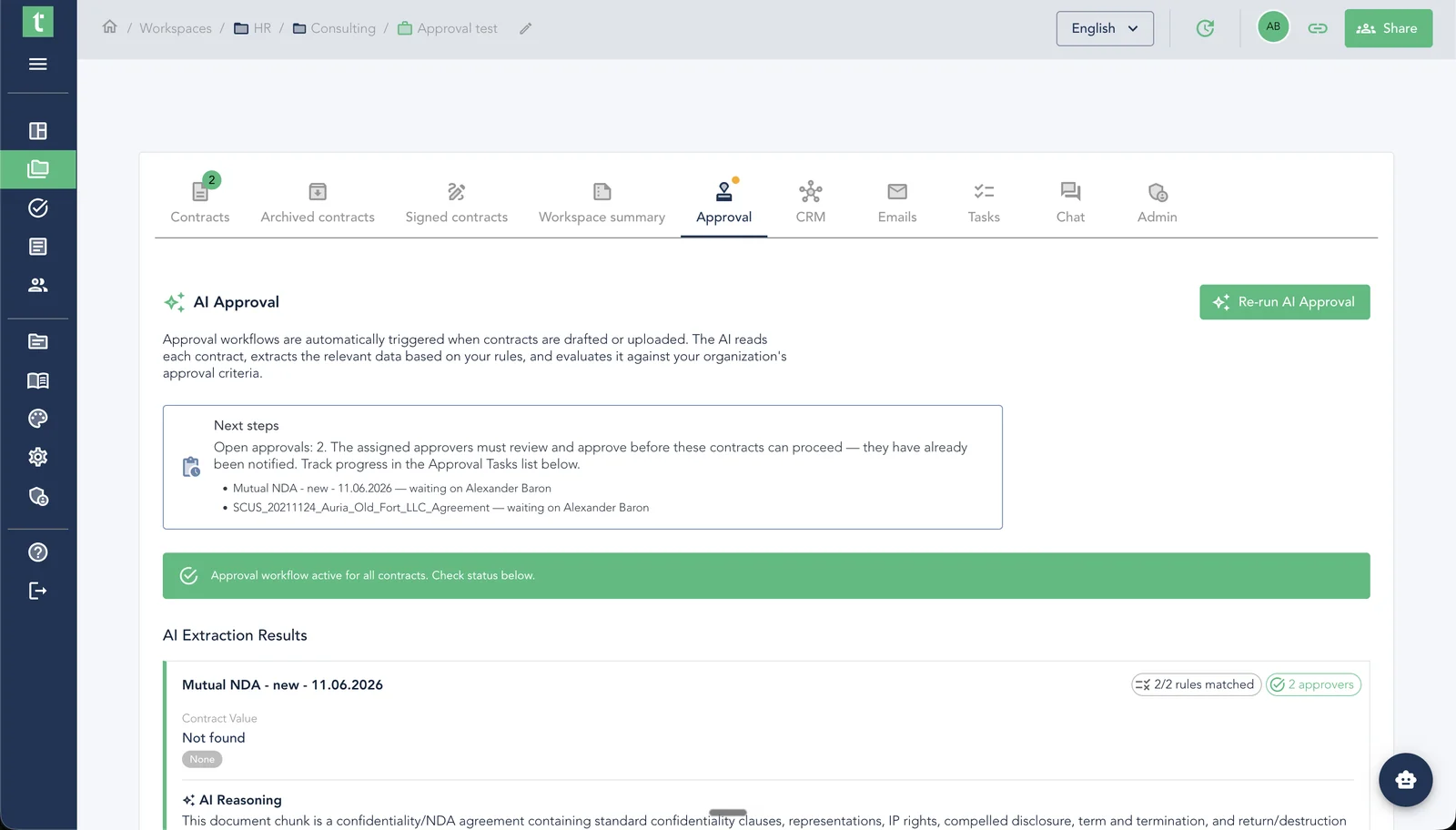This screenshot has width=1456, height=830.
Task: Click the logout icon in sidebar
Action: click(37, 591)
